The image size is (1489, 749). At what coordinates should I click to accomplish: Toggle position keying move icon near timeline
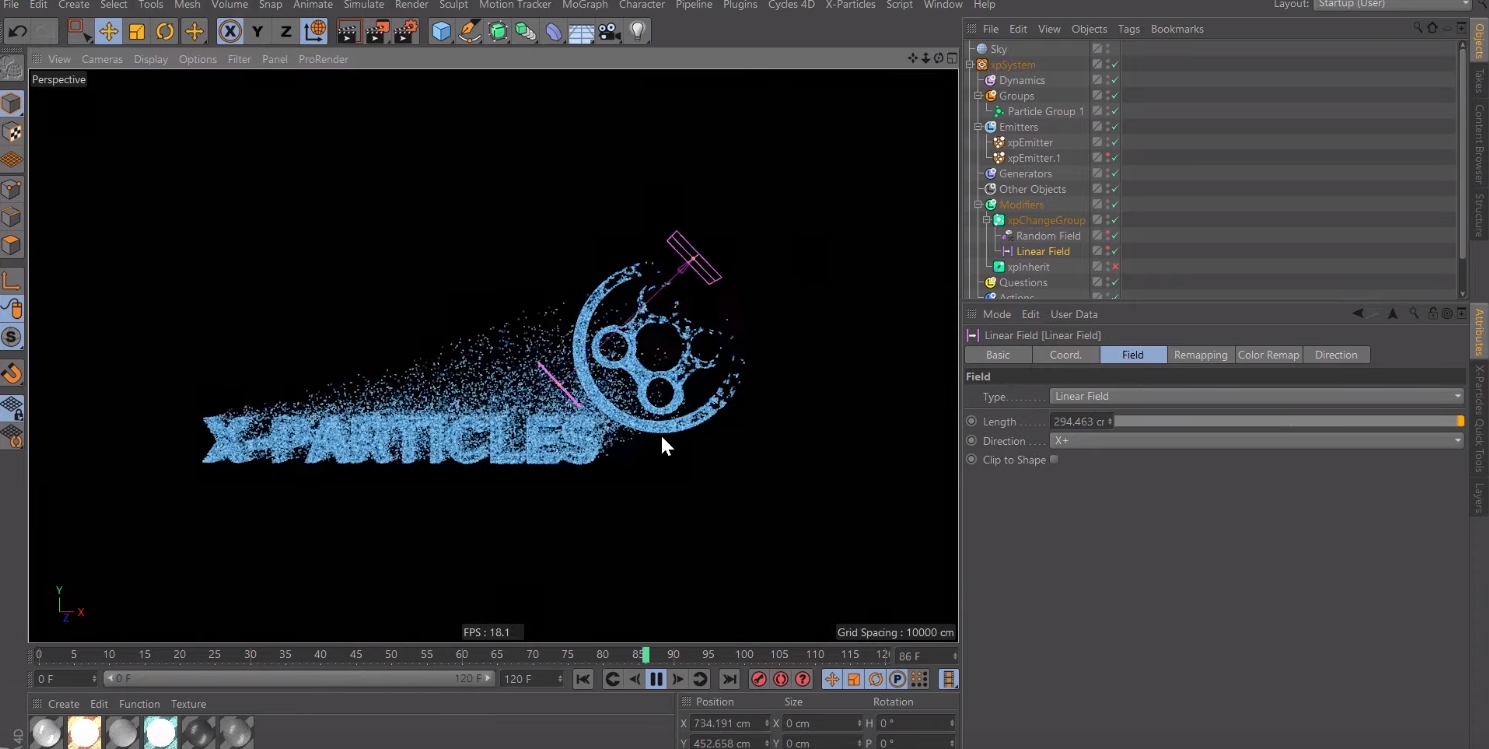click(x=832, y=680)
